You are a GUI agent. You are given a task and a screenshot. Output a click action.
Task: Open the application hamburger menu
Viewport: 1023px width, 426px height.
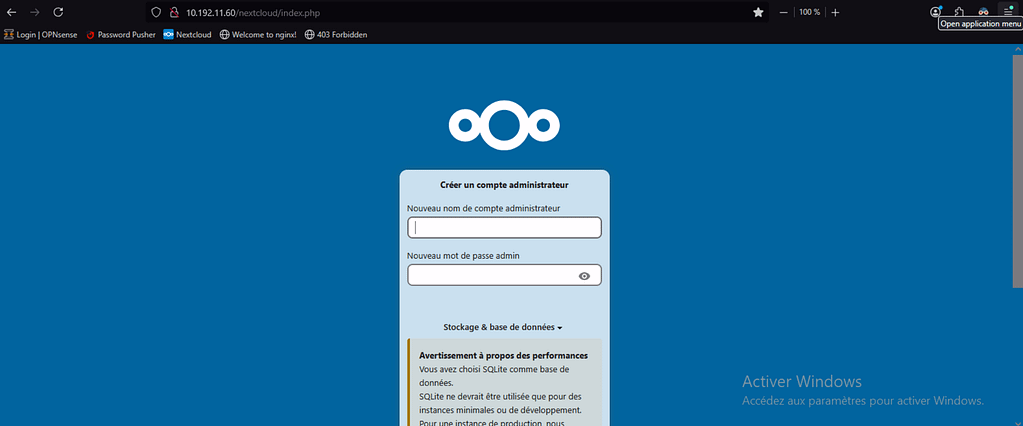1008,12
